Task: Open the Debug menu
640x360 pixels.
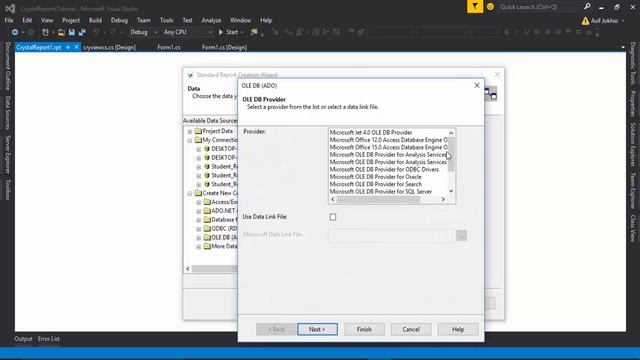Action: pos(119,20)
